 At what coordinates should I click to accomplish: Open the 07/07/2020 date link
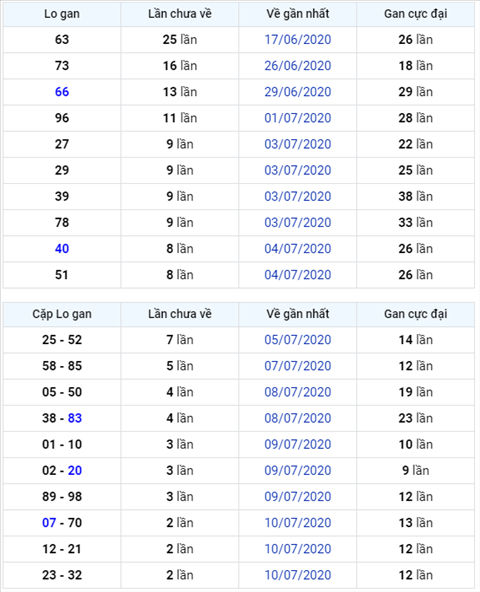point(298,366)
